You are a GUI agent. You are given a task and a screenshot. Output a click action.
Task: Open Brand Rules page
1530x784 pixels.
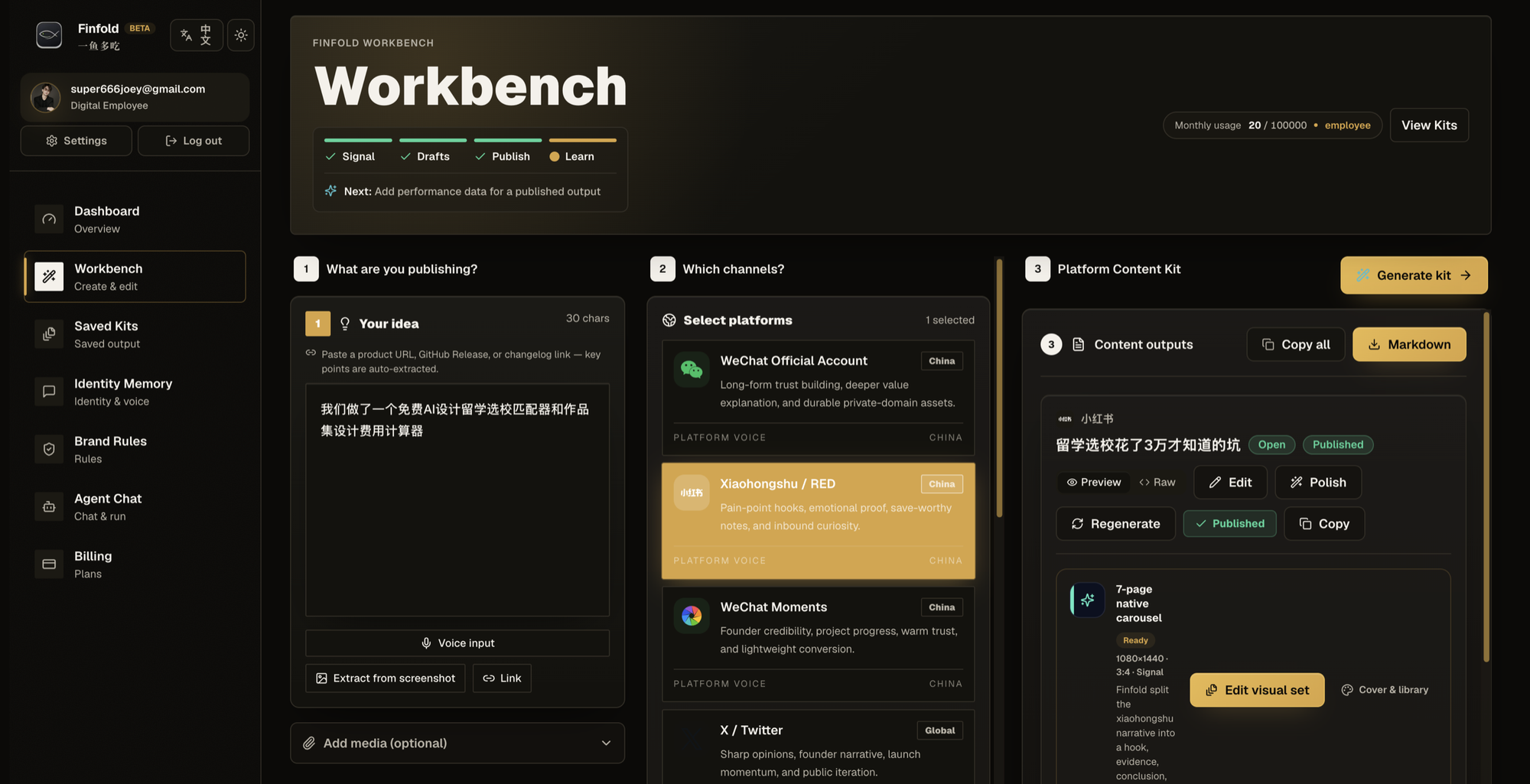click(135, 449)
